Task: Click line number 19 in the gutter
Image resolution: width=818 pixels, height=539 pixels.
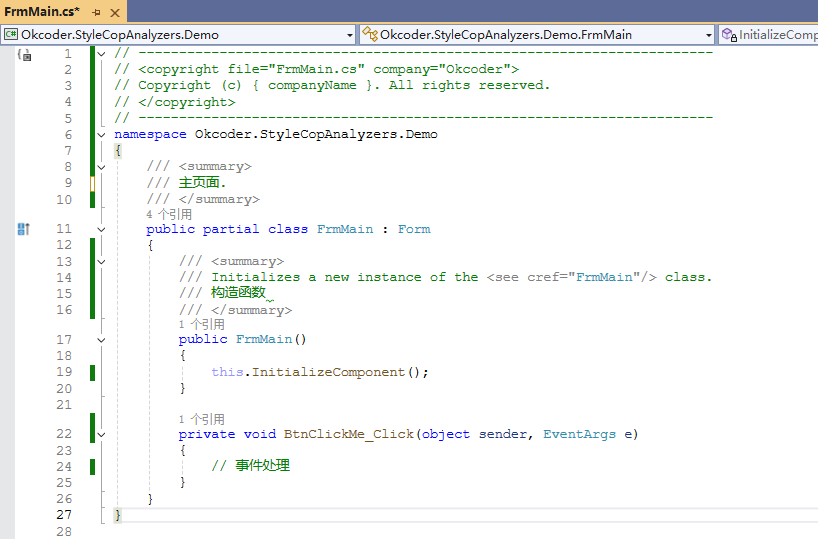Action: tap(64, 372)
